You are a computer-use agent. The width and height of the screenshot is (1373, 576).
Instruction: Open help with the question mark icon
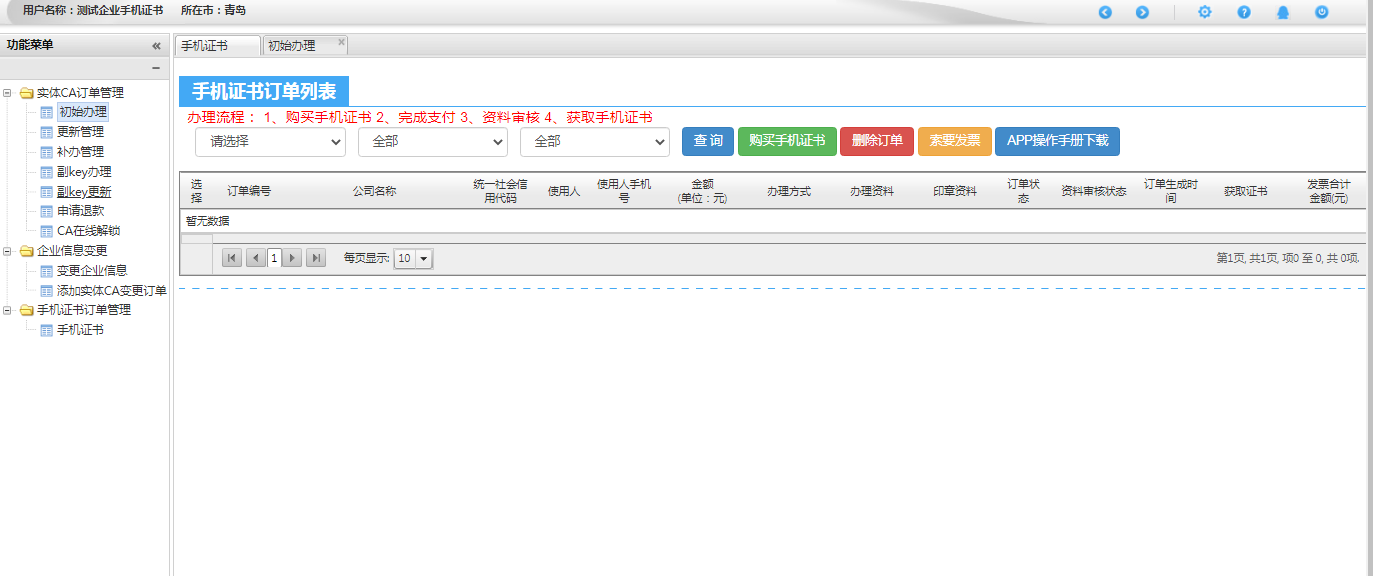(x=1244, y=12)
